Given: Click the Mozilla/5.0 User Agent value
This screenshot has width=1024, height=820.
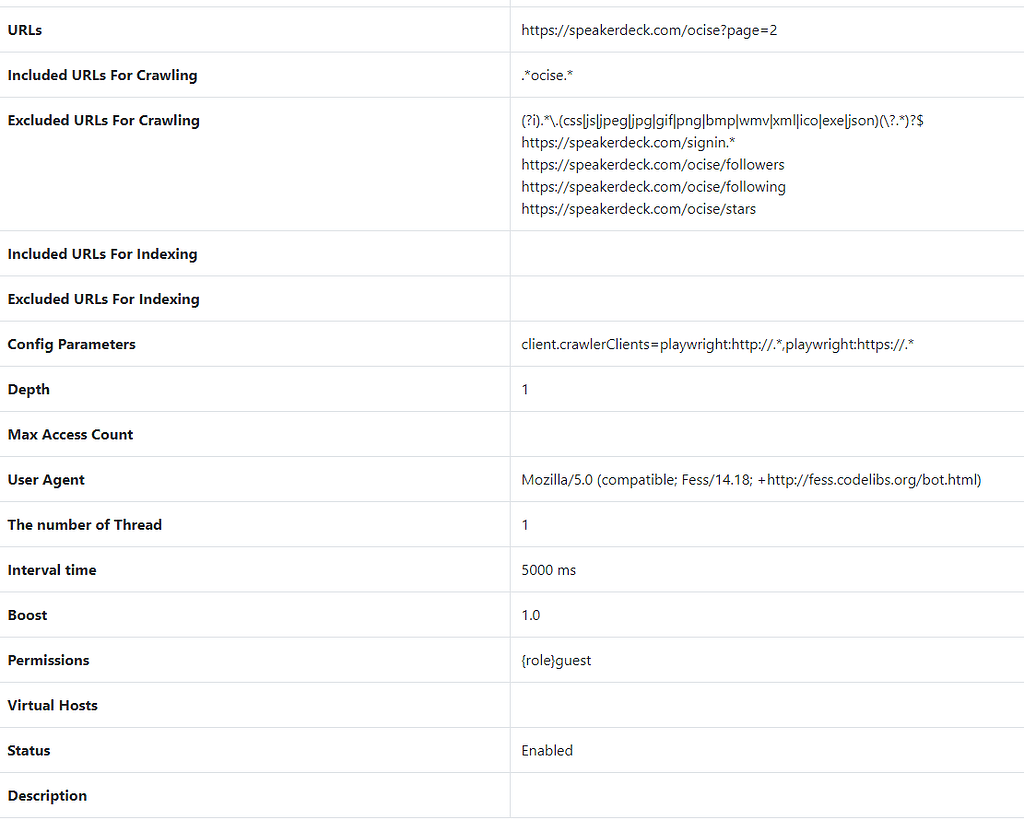Looking at the screenshot, I should click(x=751, y=480).
